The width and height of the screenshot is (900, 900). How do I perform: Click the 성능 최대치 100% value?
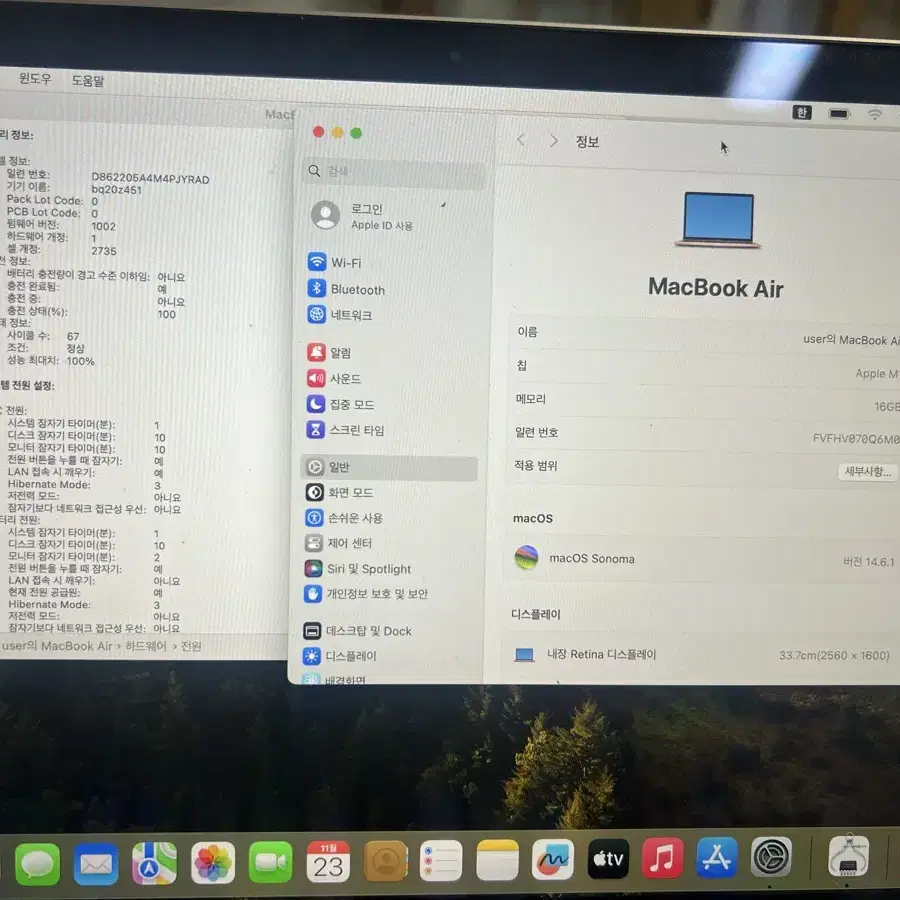tap(80, 361)
